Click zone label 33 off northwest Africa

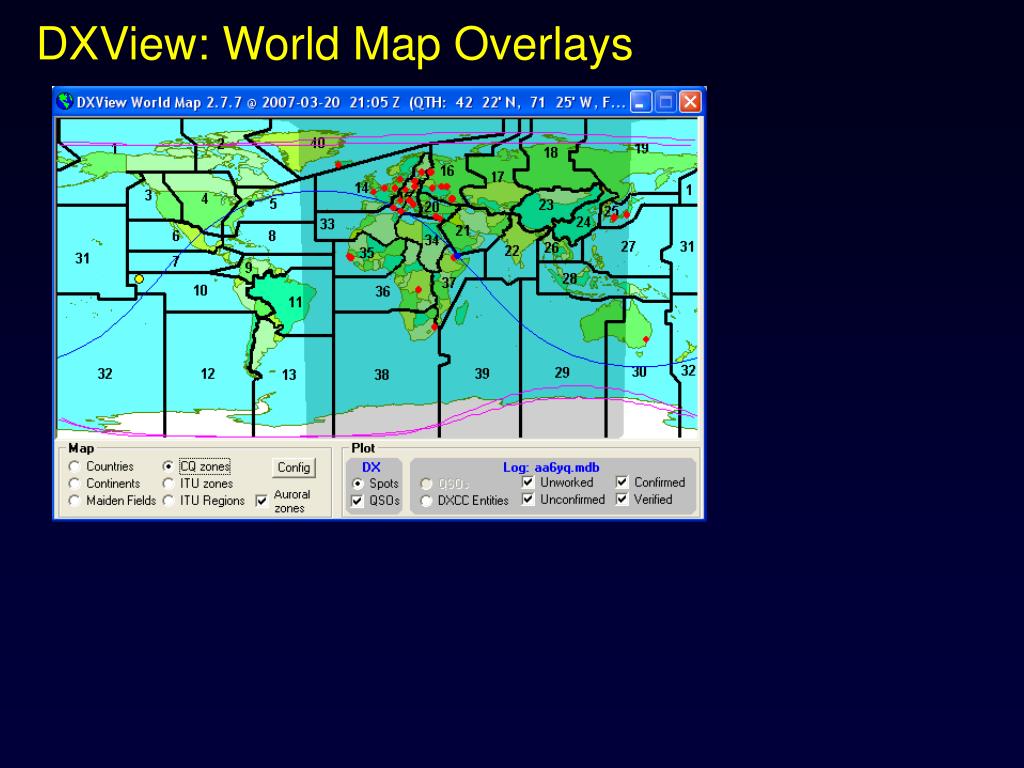coord(327,224)
